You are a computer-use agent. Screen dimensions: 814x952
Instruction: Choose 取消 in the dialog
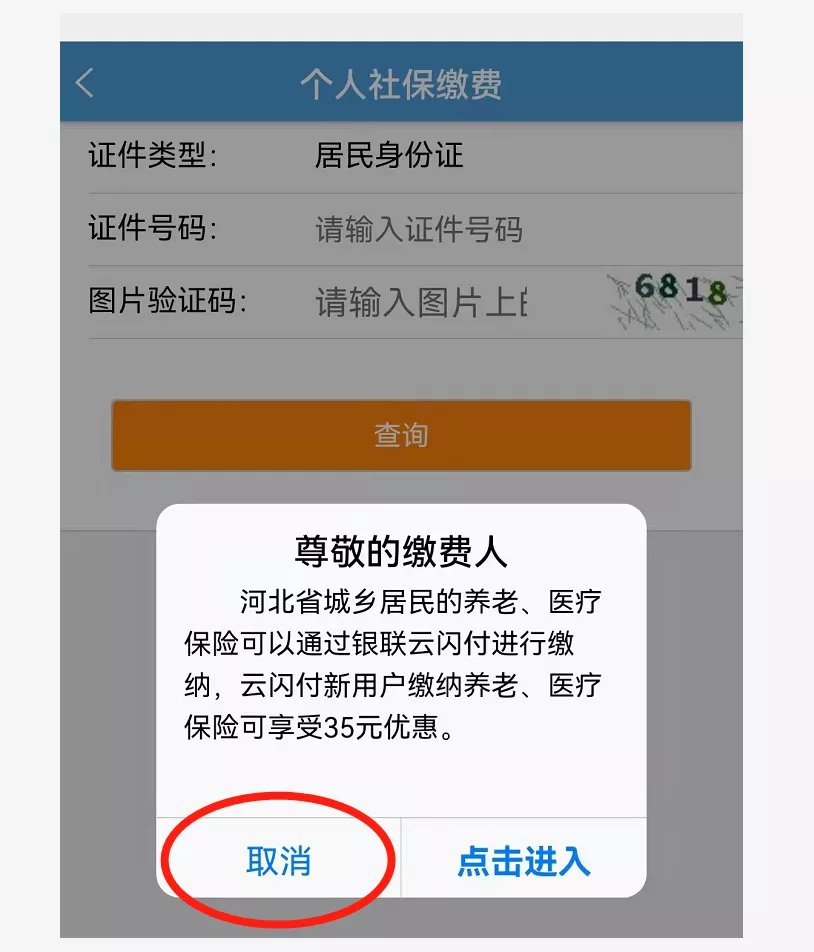(279, 860)
